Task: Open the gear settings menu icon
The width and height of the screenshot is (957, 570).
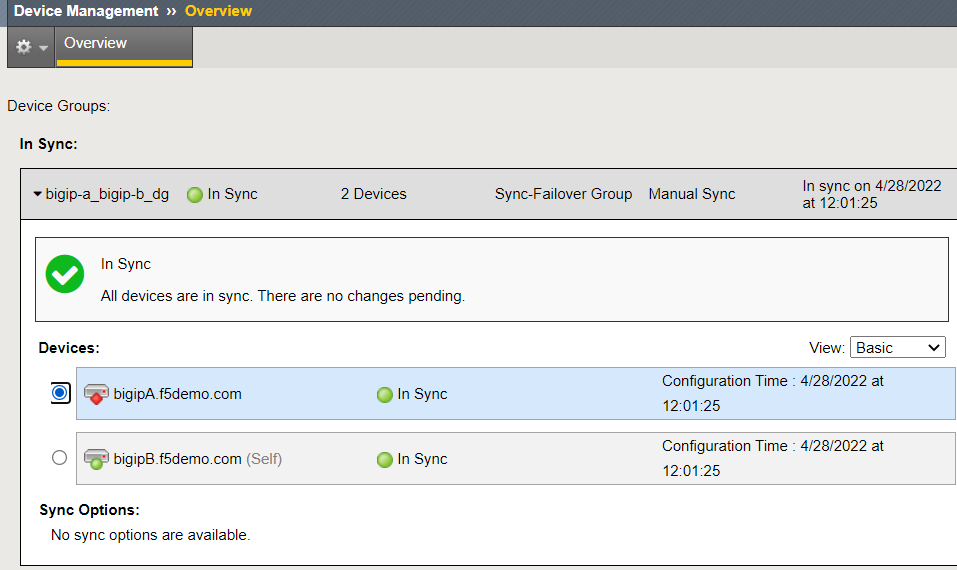Action: pyautogui.click(x=24, y=46)
